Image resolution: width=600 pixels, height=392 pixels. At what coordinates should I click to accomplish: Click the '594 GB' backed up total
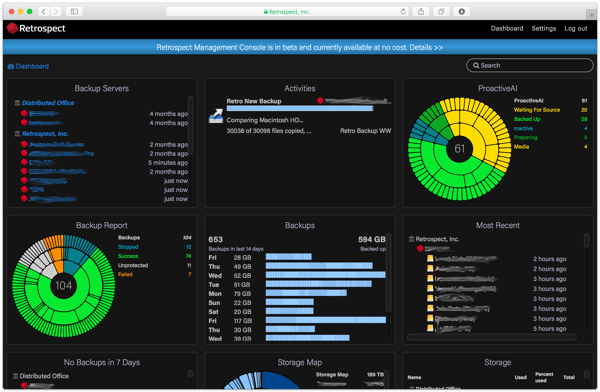coord(372,239)
